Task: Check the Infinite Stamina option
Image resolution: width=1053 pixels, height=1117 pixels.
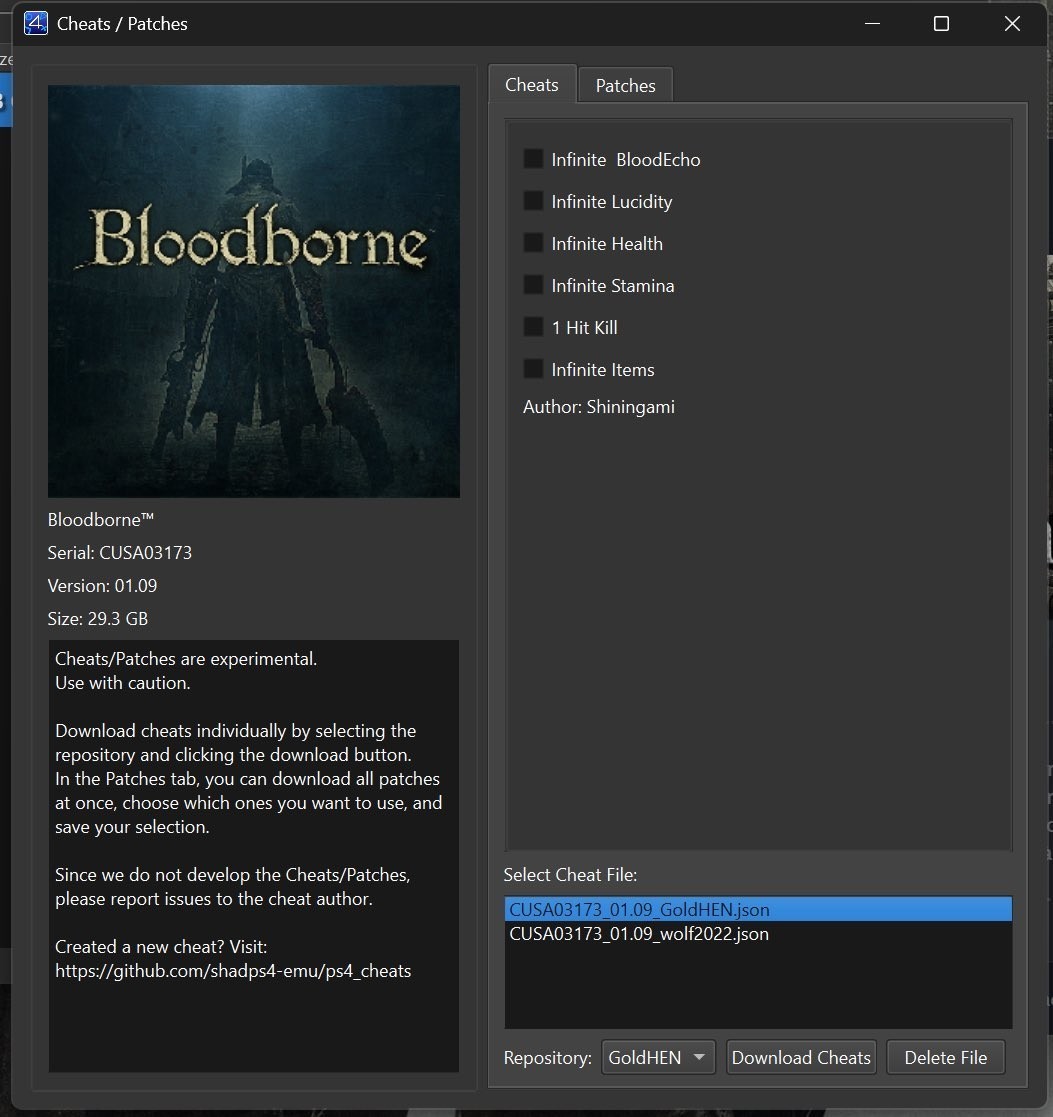Action: [x=534, y=285]
